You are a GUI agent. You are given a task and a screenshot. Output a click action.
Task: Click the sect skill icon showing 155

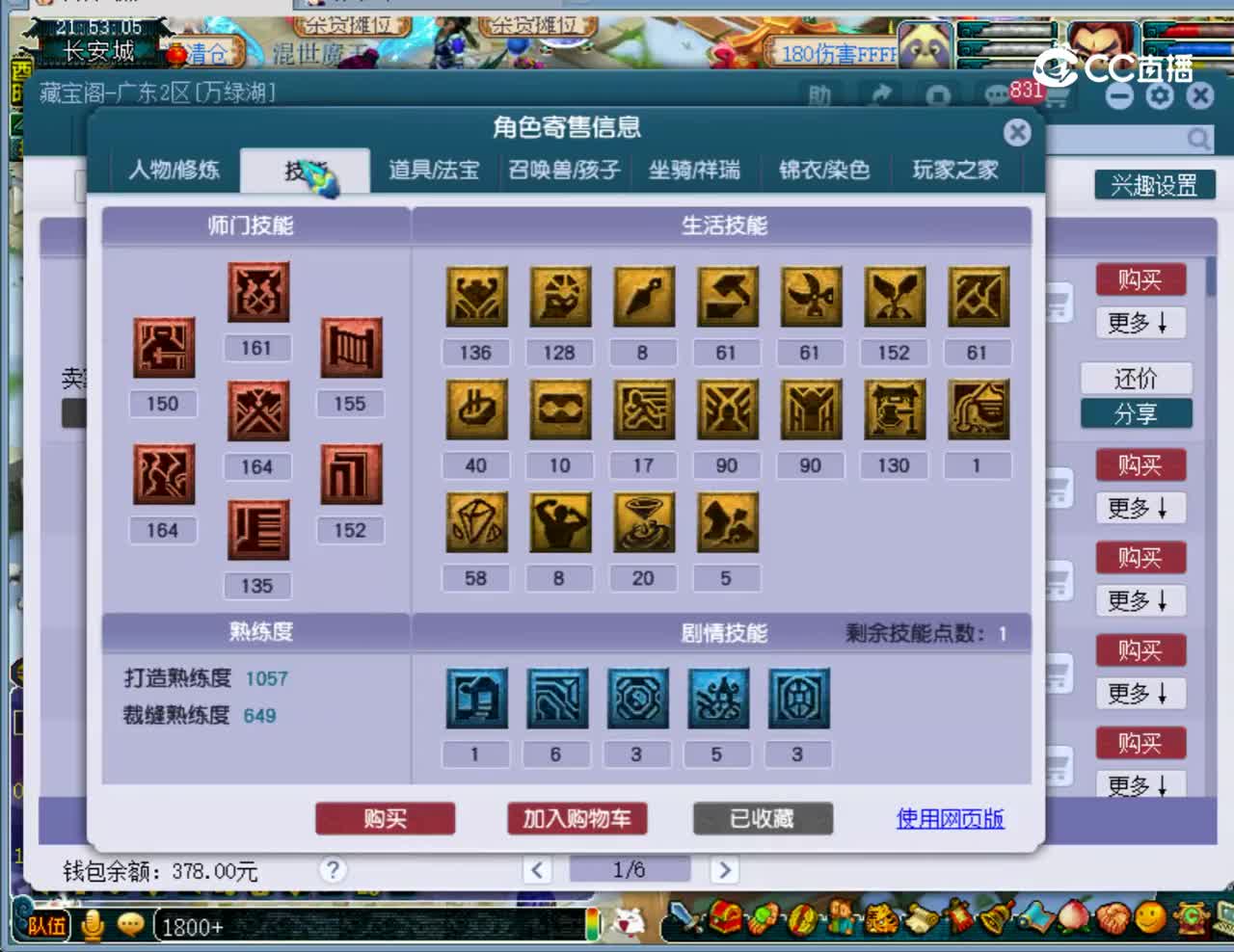pos(351,348)
